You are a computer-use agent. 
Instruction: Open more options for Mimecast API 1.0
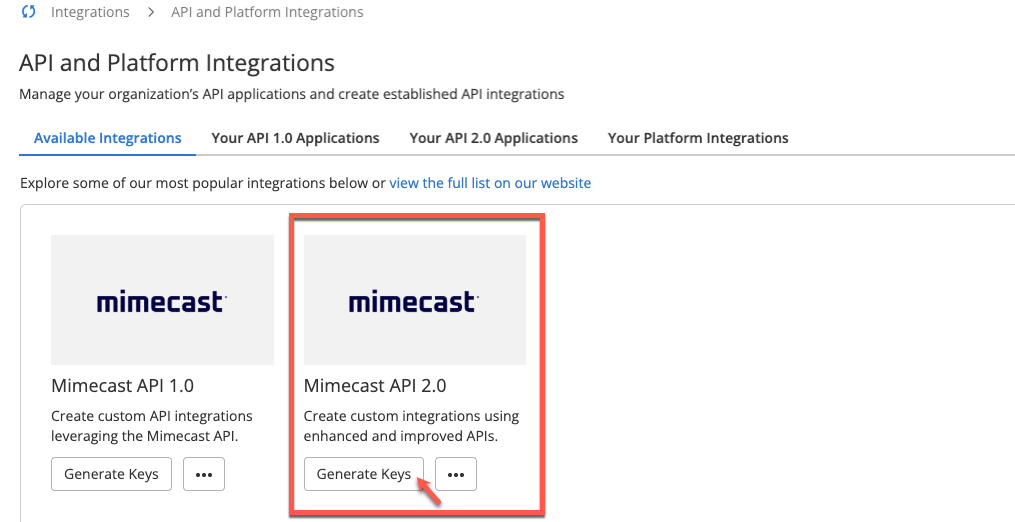coord(204,474)
